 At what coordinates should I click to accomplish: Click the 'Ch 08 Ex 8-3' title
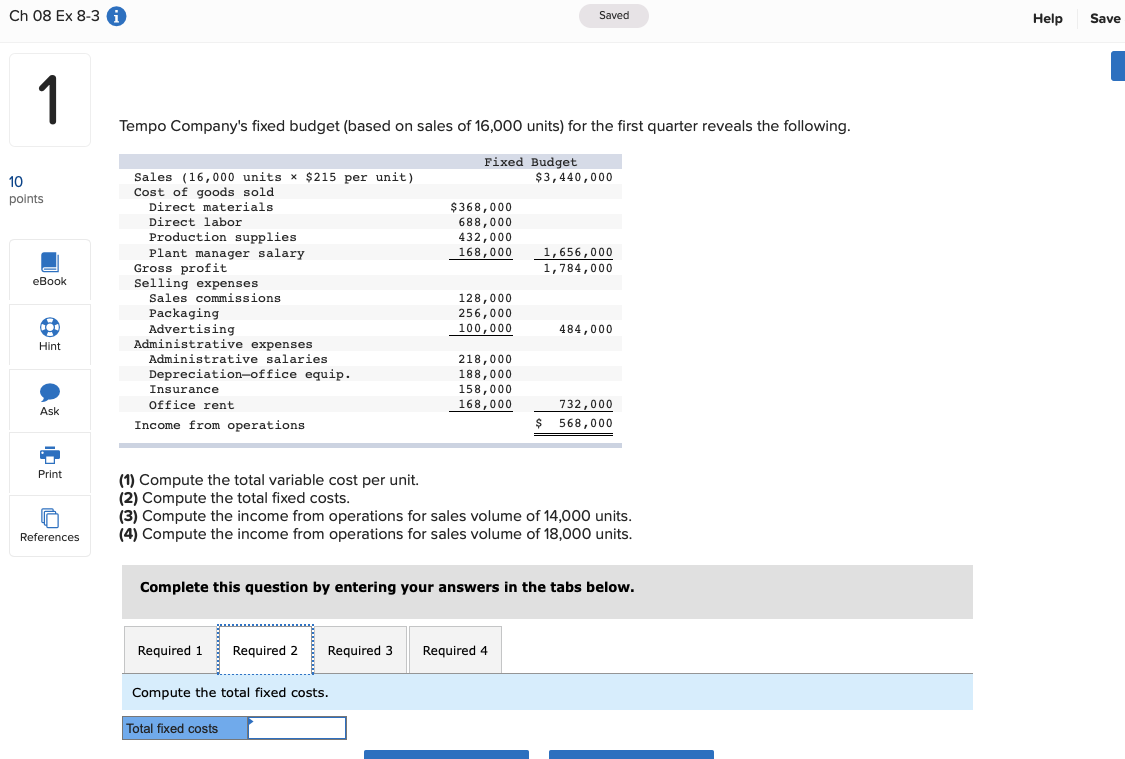[55, 16]
